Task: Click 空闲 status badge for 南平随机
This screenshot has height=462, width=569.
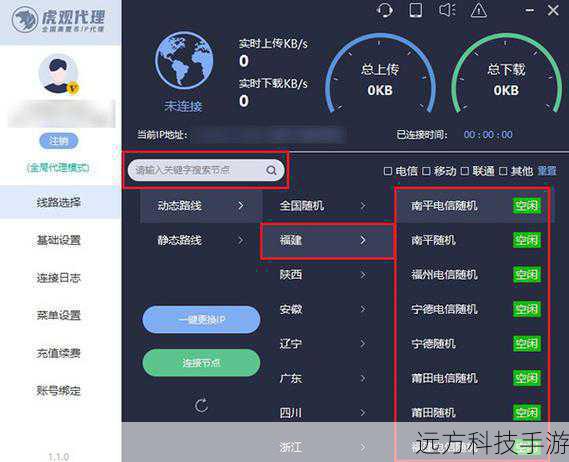Action: pyautogui.click(x=527, y=240)
